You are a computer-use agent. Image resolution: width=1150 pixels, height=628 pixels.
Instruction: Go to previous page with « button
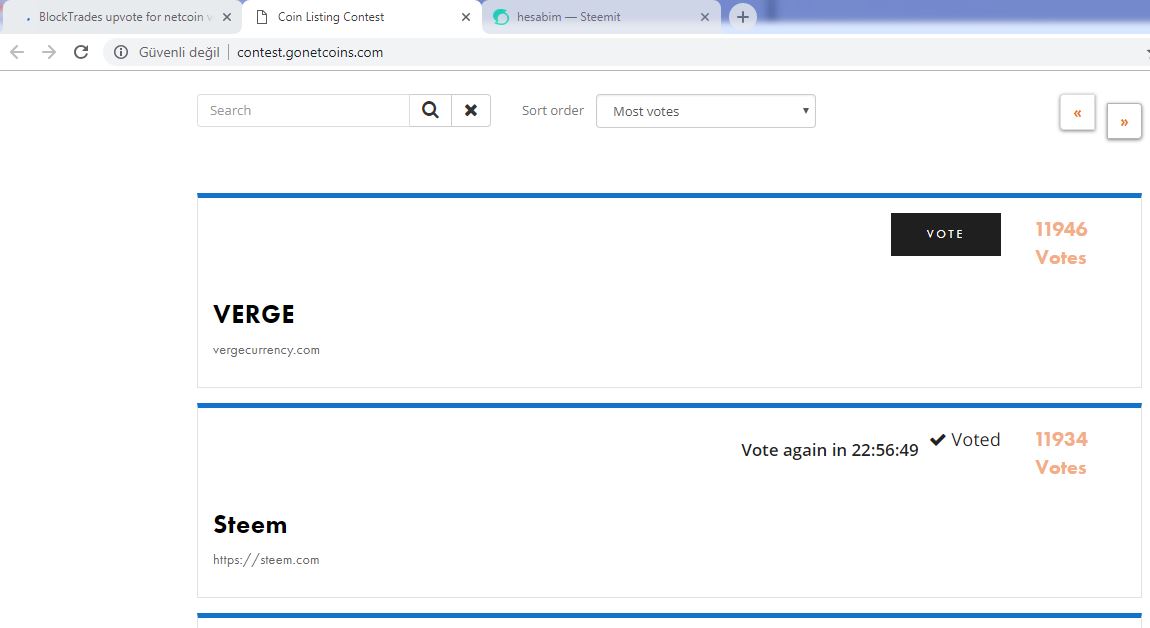tap(1077, 113)
